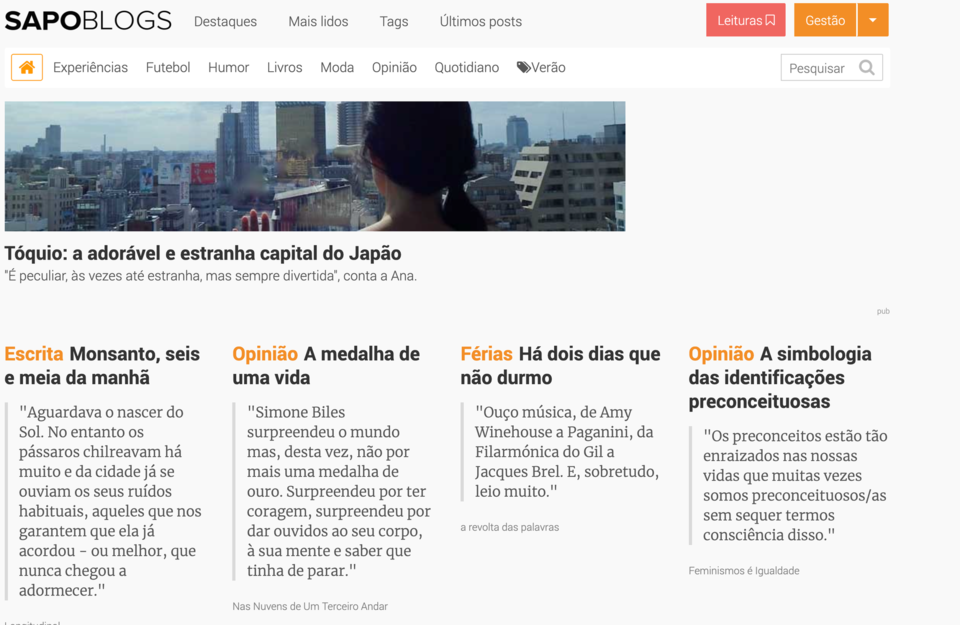Open the Humor category
The image size is (960, 625).
pyautogui.click(x=228, y=68)
